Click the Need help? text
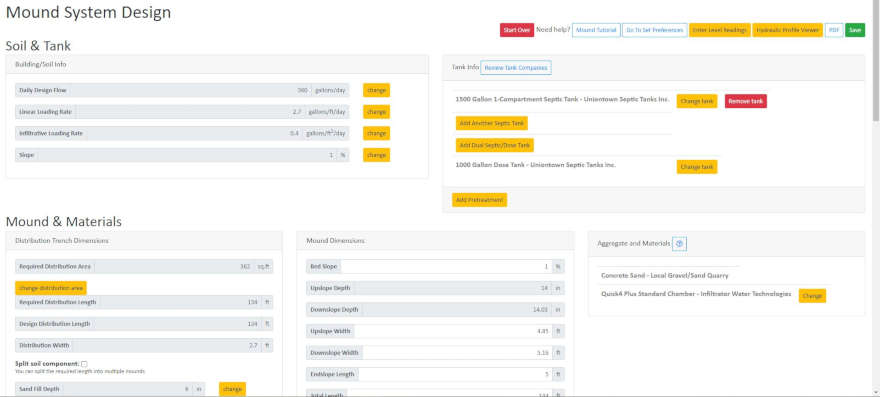880x397 pixels. (553, 30)
